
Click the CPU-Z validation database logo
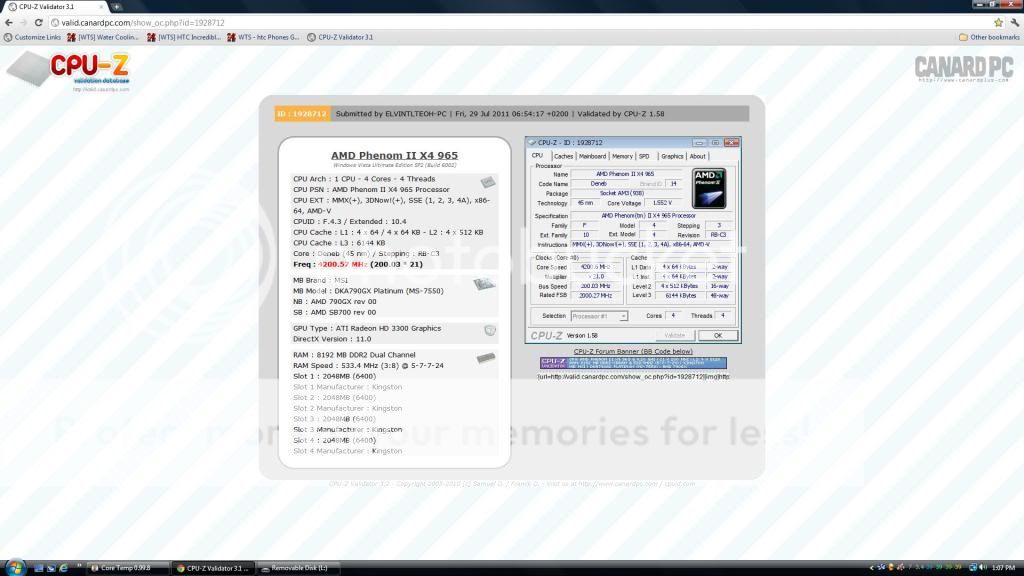[x=68, y=70]
